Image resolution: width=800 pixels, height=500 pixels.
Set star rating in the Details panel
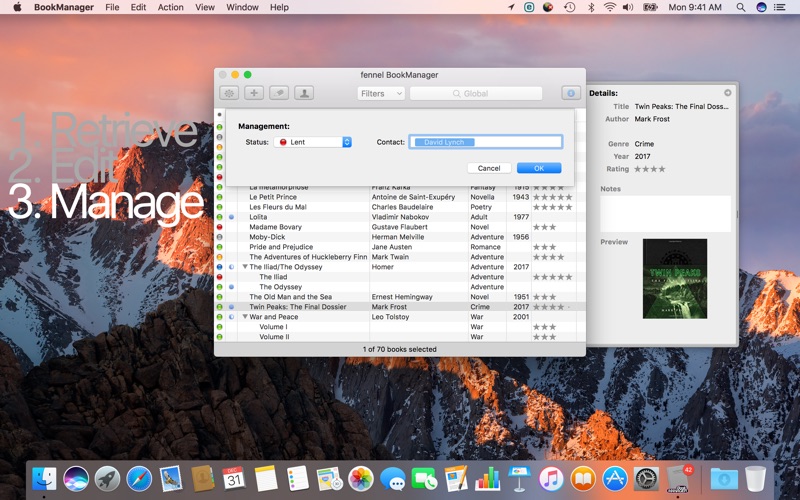click(649, 169)
